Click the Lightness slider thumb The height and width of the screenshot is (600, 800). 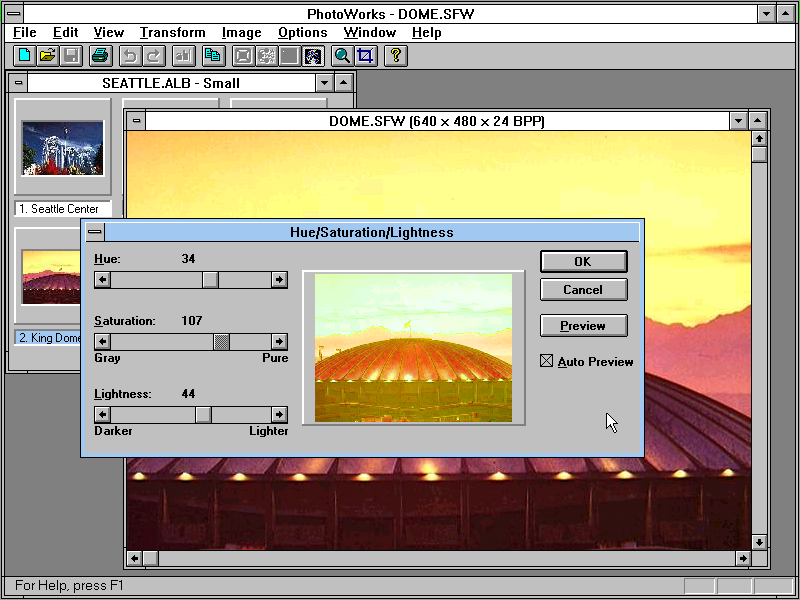click(x=203, y=414)
